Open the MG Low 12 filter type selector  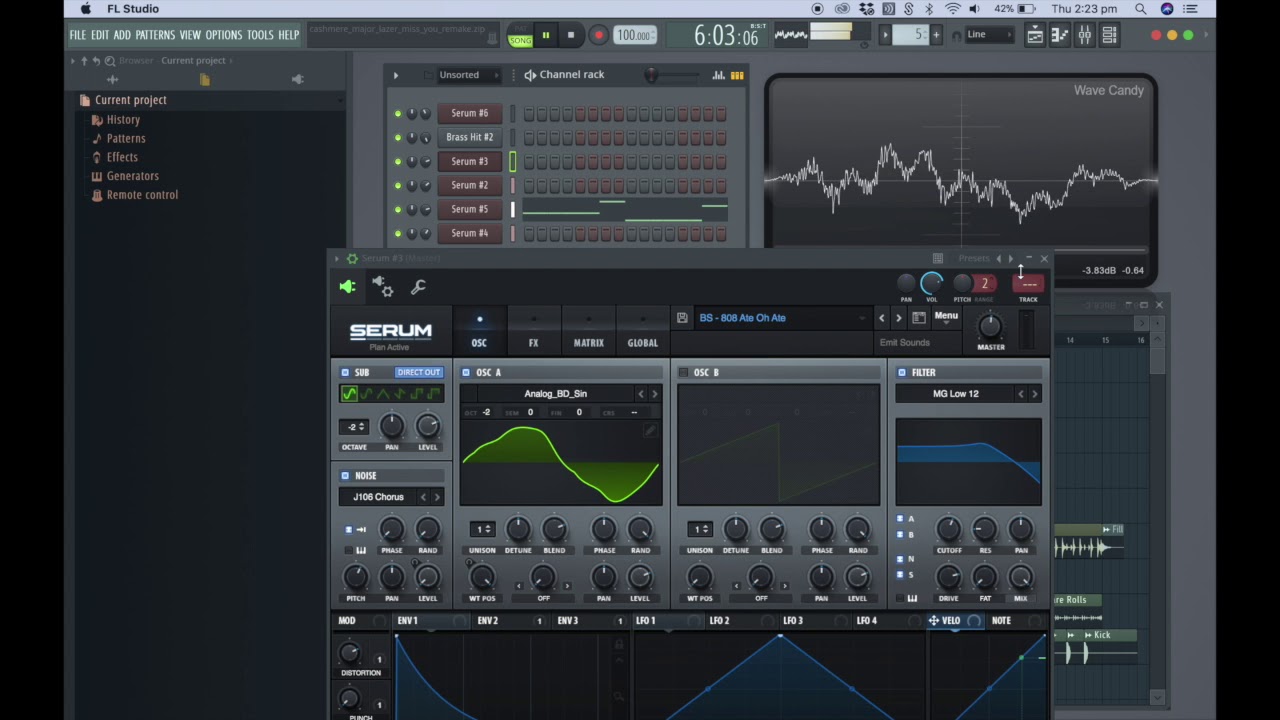point(955,394)
